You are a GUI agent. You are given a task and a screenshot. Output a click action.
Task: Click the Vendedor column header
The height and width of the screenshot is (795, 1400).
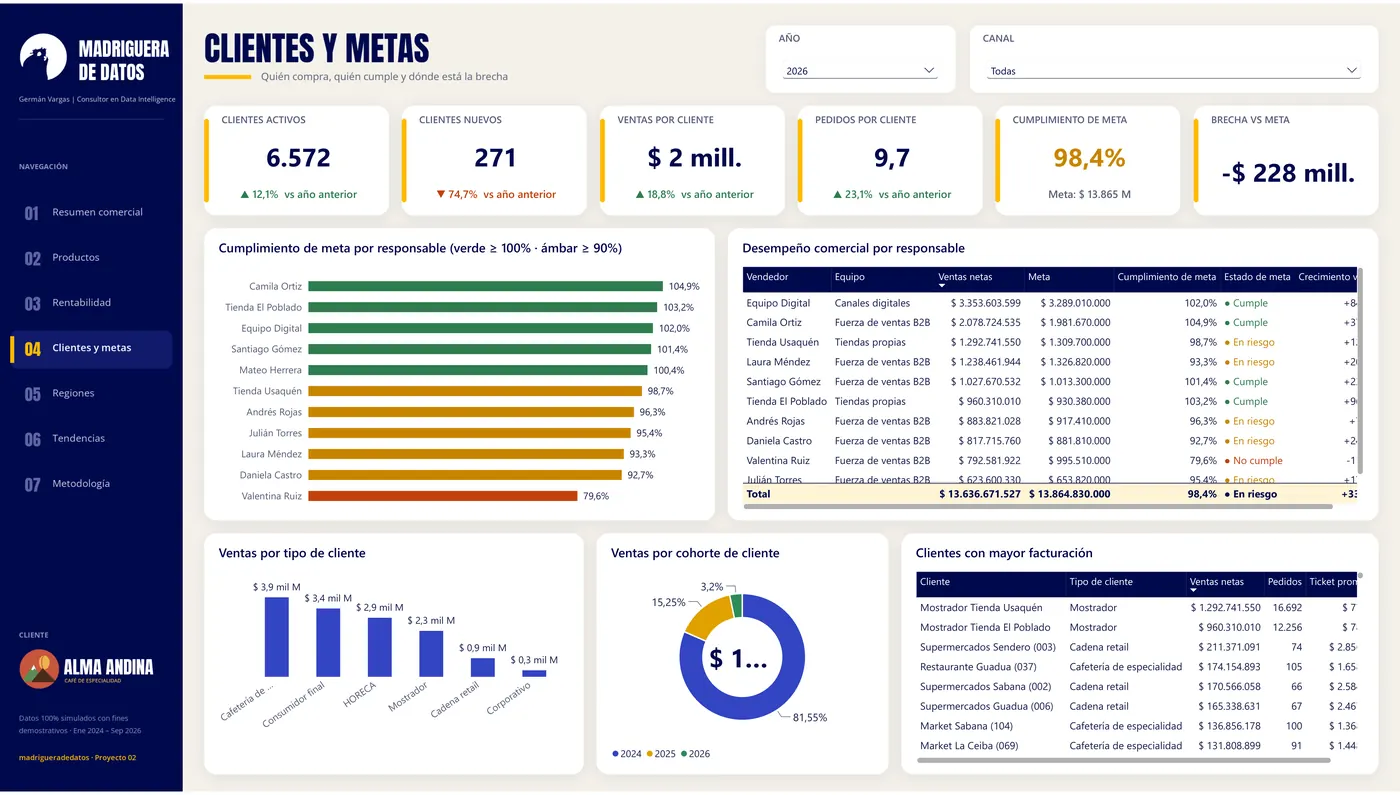click(x=787, y=278)
